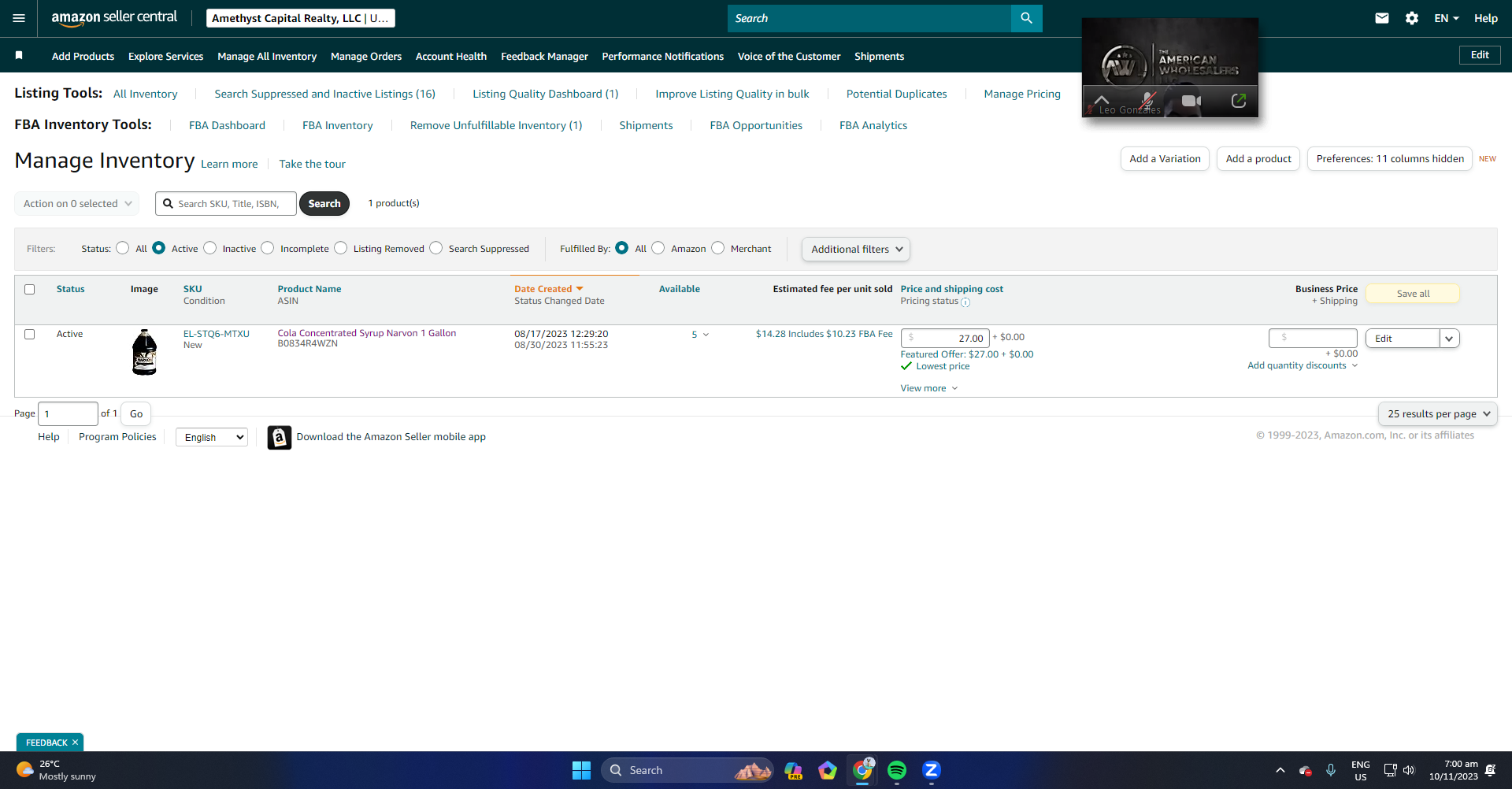
Task: Open Action on 0 selected dropdown
Action: (77, 203)
